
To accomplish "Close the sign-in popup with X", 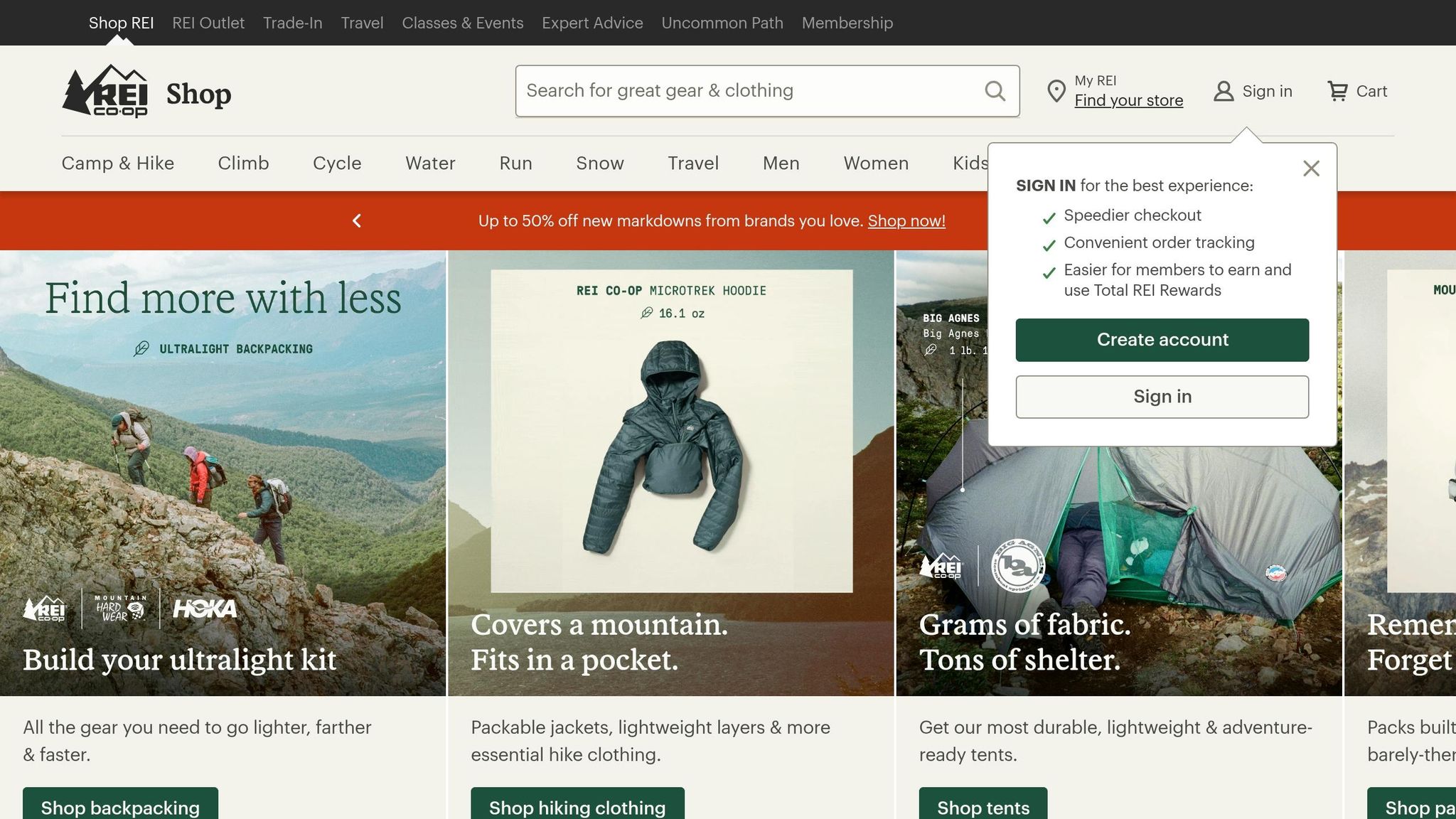I will [1311, 168].
